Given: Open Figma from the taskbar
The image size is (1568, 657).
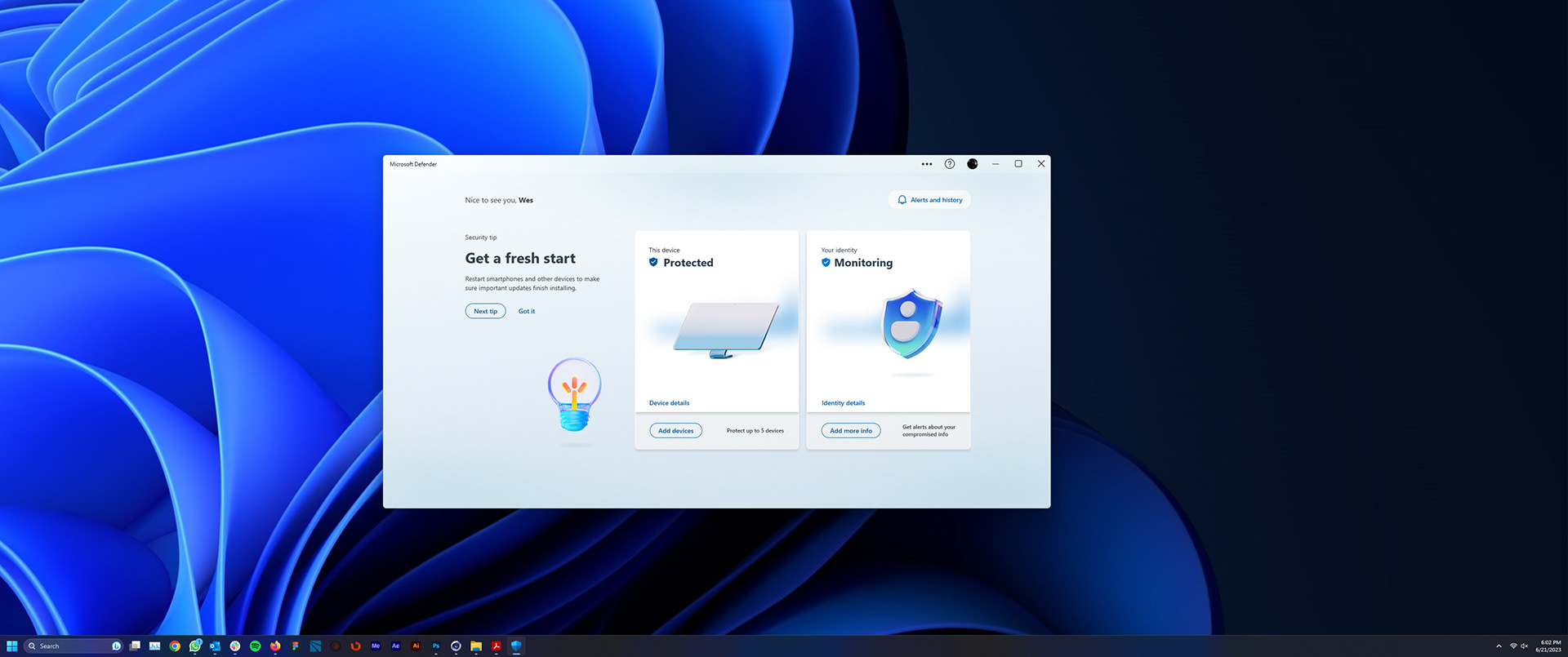Looking at the screenshot, I should (x=295, y=646).
